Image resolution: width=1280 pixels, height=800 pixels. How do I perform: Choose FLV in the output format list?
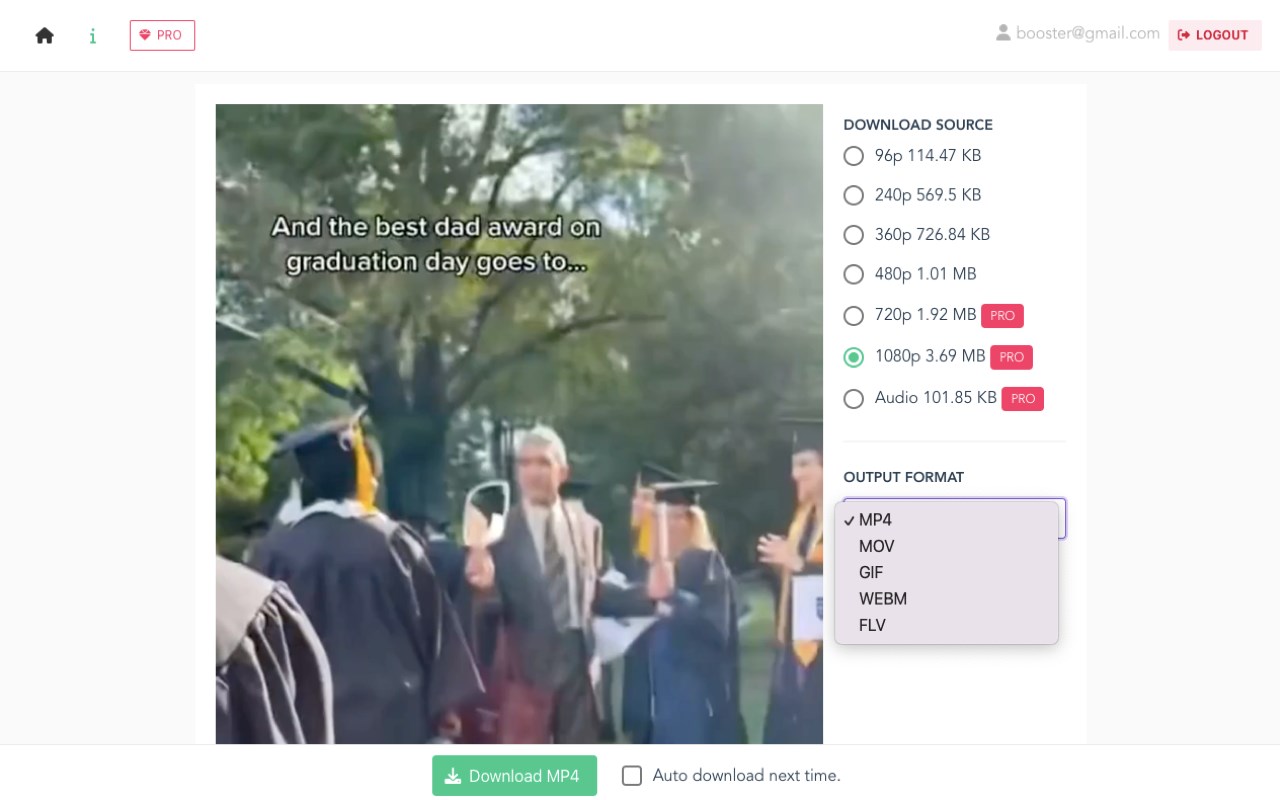[946, 625]
